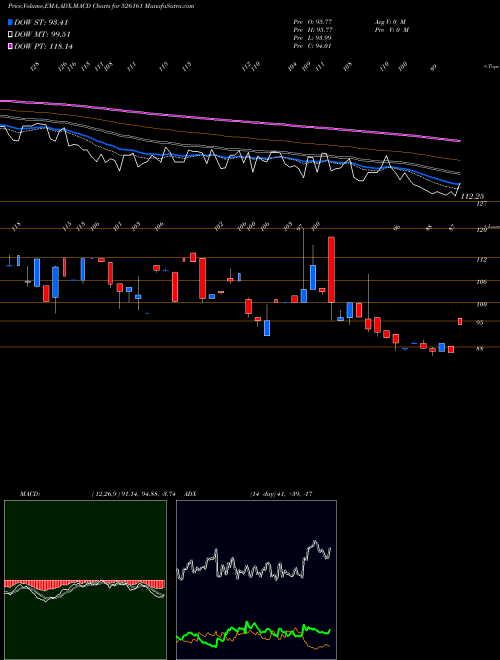Click the magenta DOW PT legend swatch
Screen dimensions: 500x660
point(10,46)
